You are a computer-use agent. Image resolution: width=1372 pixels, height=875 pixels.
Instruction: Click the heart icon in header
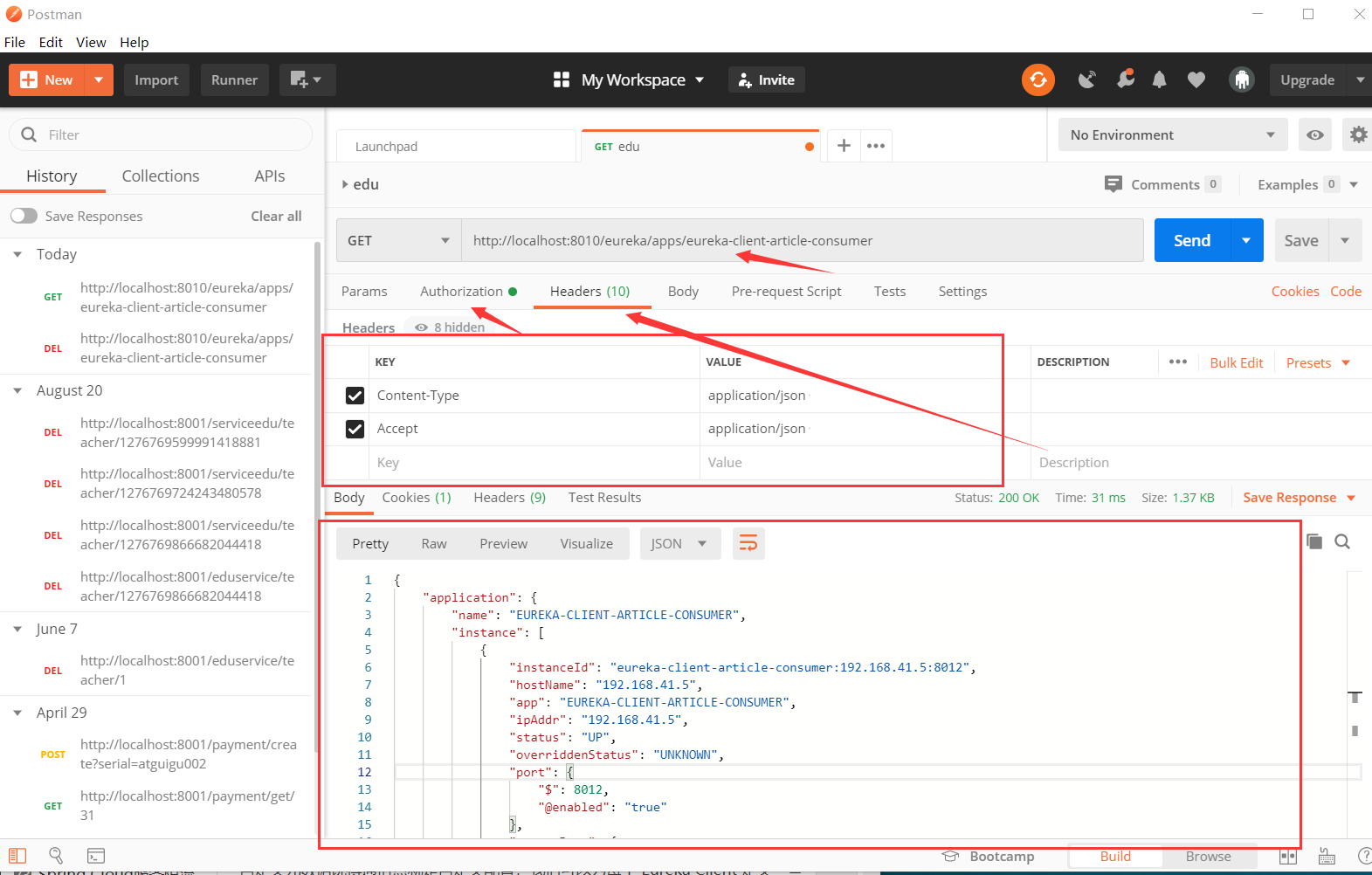pyautogui.click(x=1196, y=79)
